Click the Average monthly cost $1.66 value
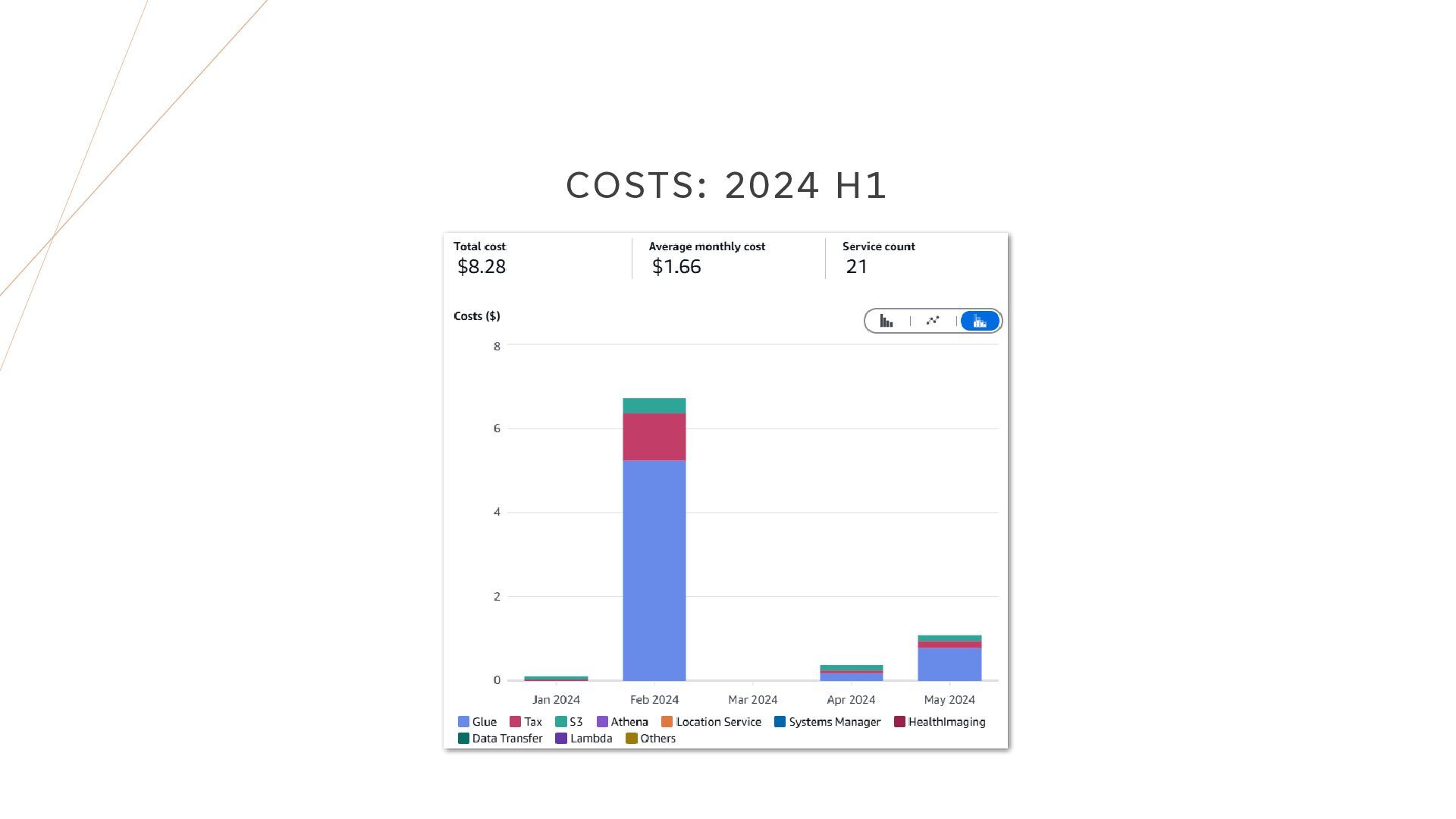The image size is (1456, 819). 676,267
